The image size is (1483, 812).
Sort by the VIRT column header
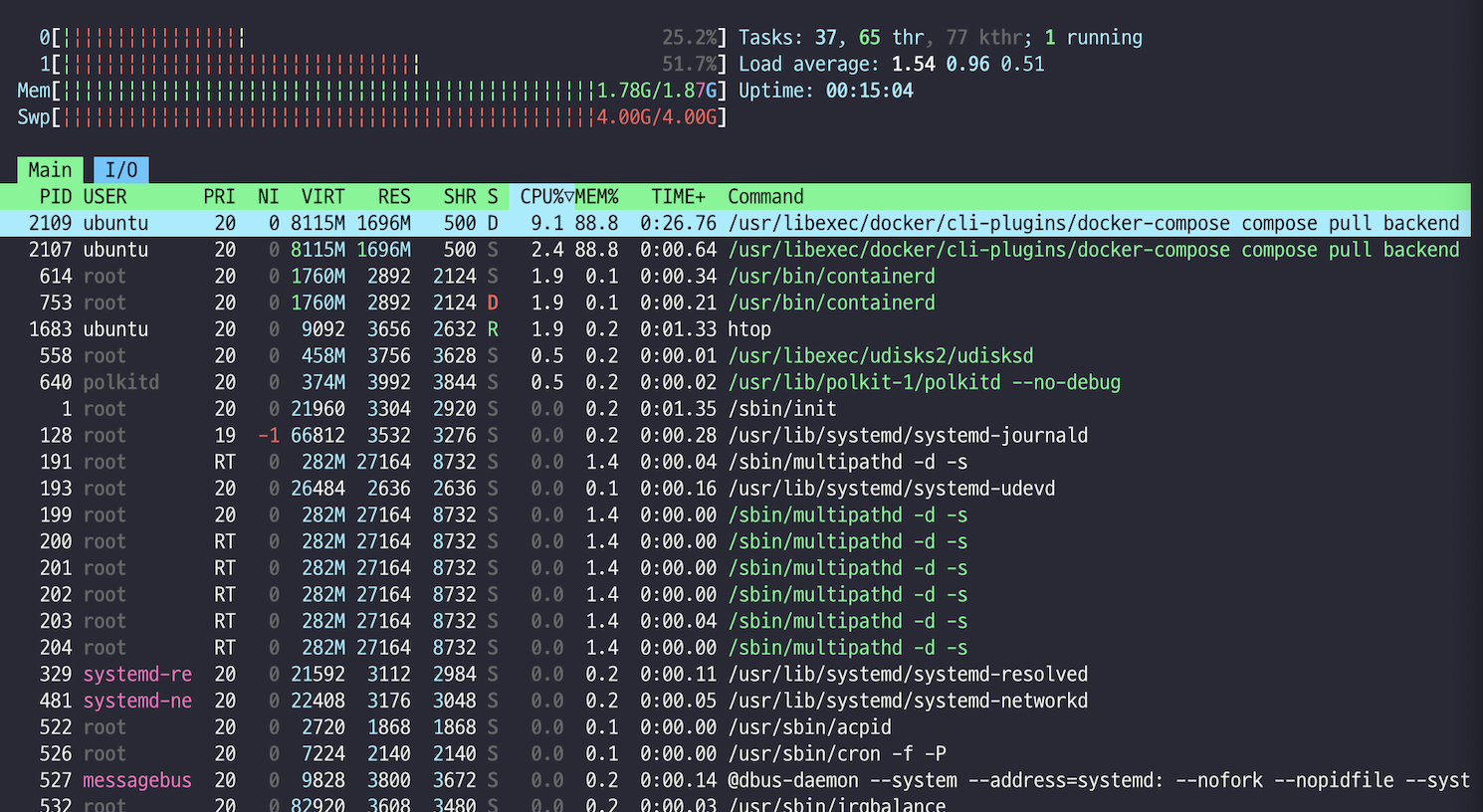tap(323, 197)
